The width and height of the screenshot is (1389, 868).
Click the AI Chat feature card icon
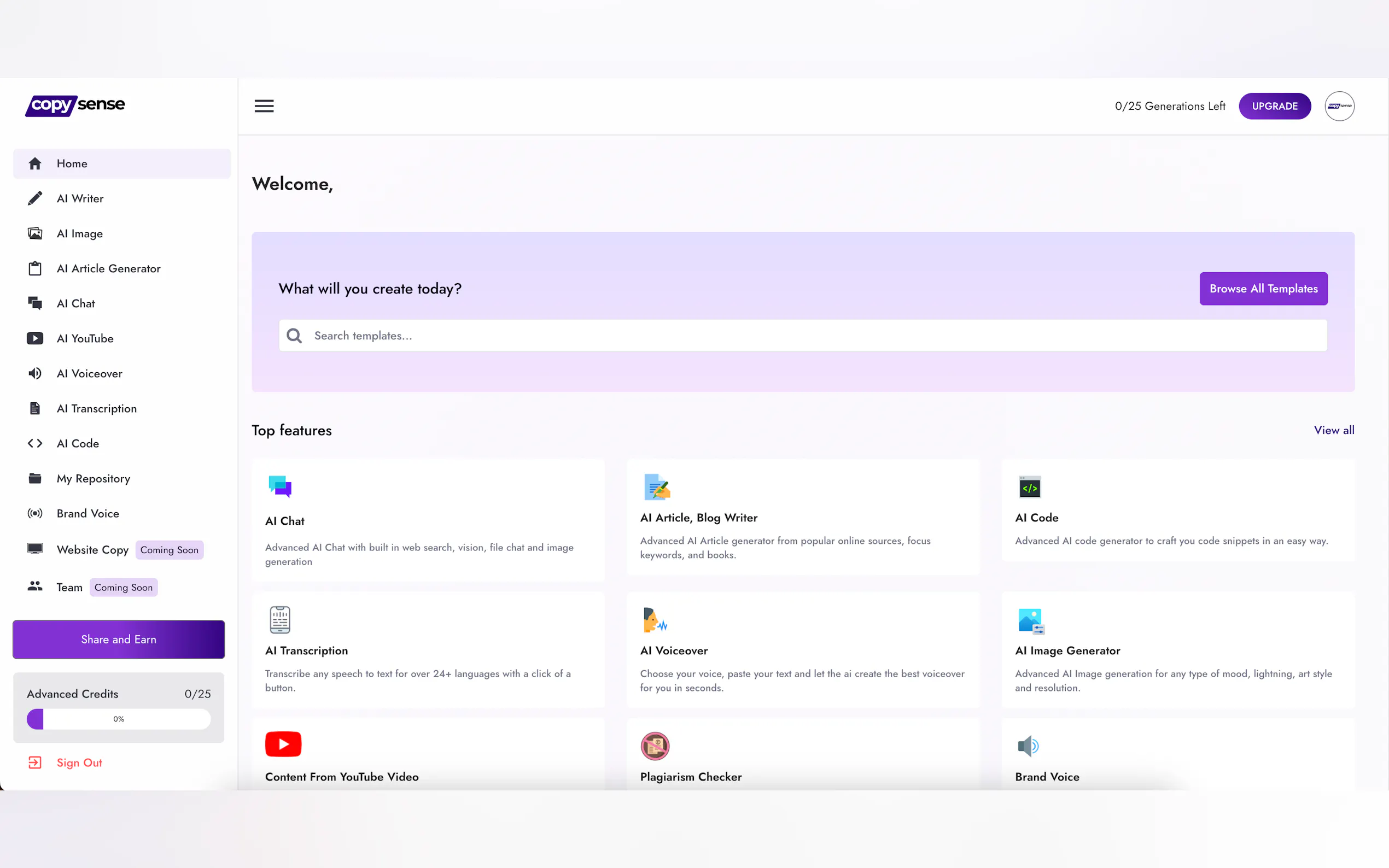click(279, 487)
